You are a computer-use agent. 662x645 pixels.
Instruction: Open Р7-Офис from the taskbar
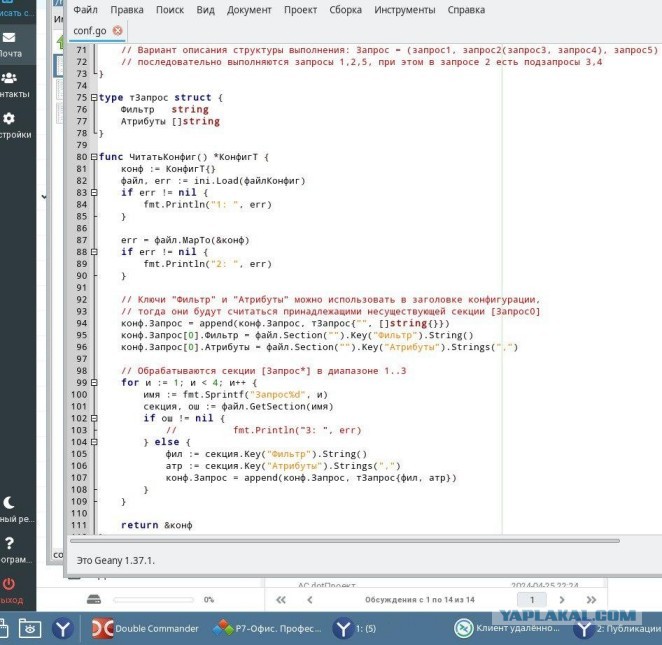[x=267, y=629]
